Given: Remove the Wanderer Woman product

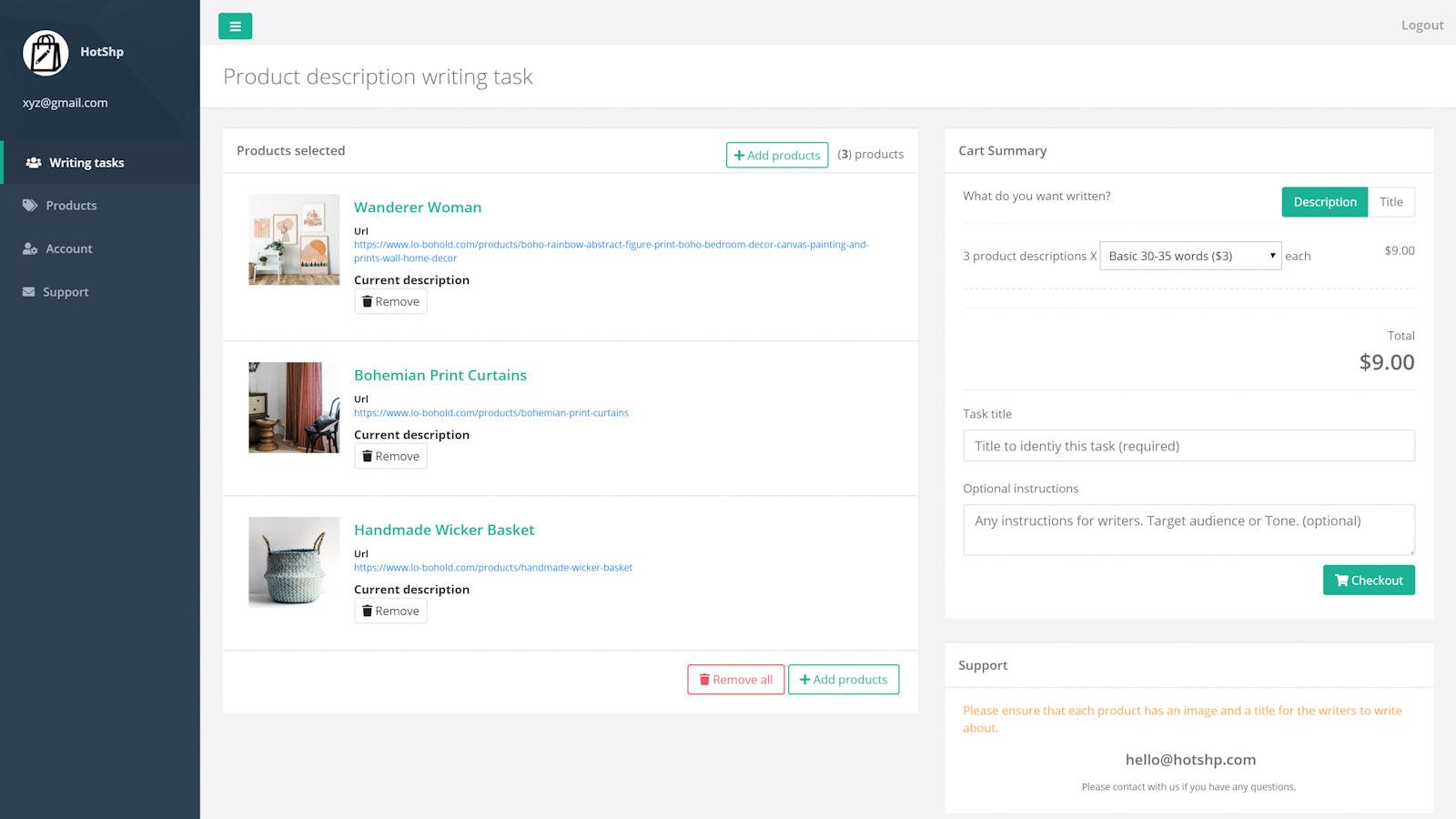Looking at the screenshot, I should [390, 301].
